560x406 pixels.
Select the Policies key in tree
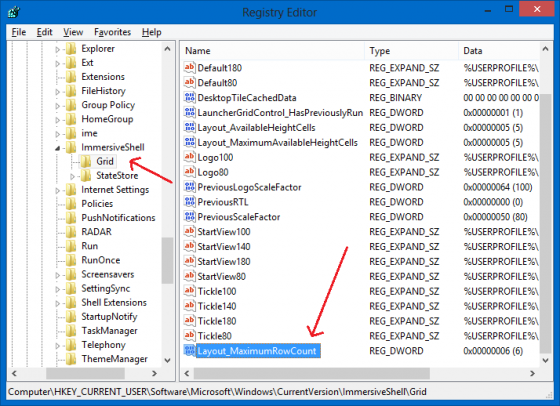[x=97, y=204]
